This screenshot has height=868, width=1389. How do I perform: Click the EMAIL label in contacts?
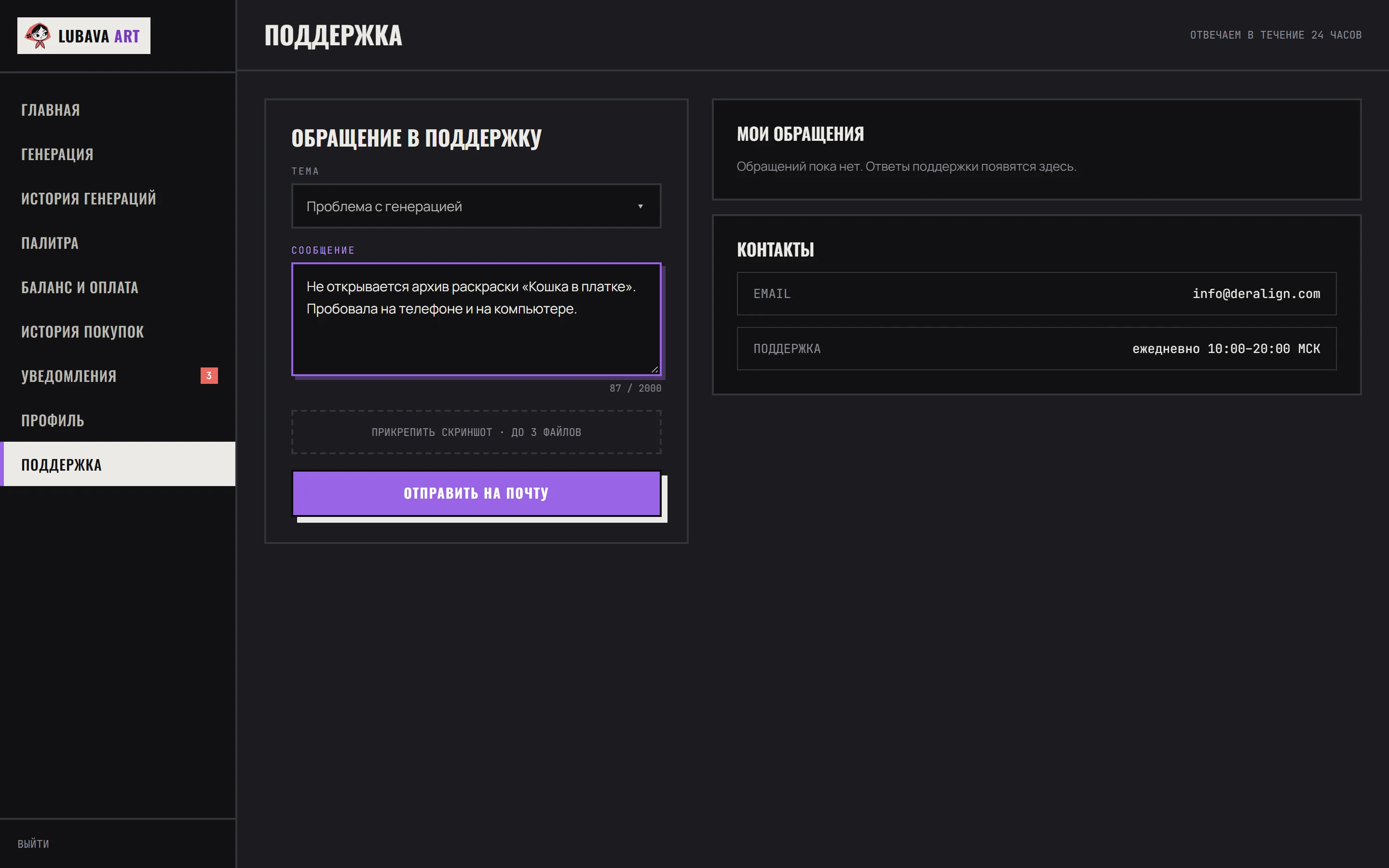pos(771,293)
